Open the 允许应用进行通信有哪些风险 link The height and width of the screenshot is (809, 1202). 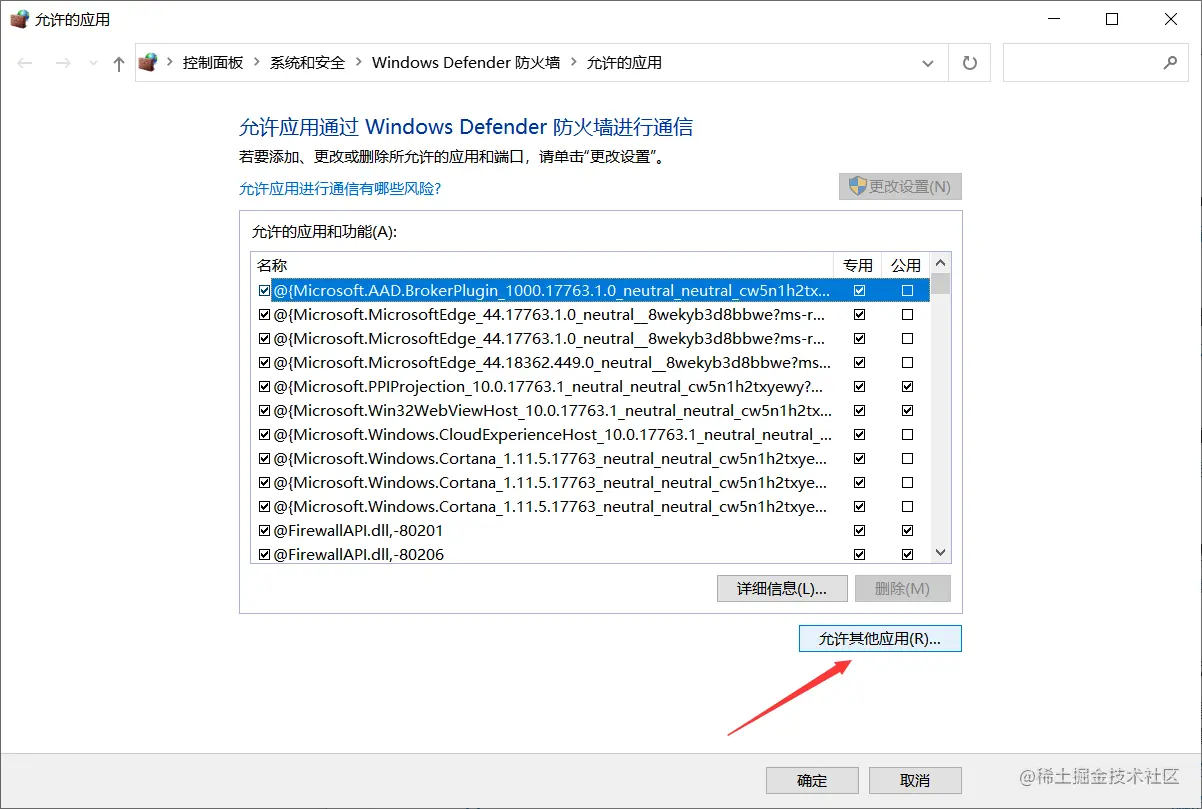coord(340,188)
